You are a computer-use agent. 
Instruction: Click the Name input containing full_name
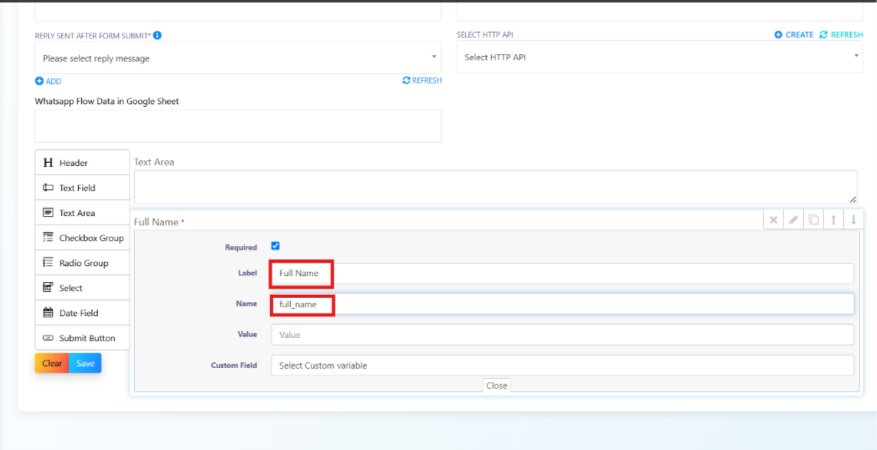(563, 305)
